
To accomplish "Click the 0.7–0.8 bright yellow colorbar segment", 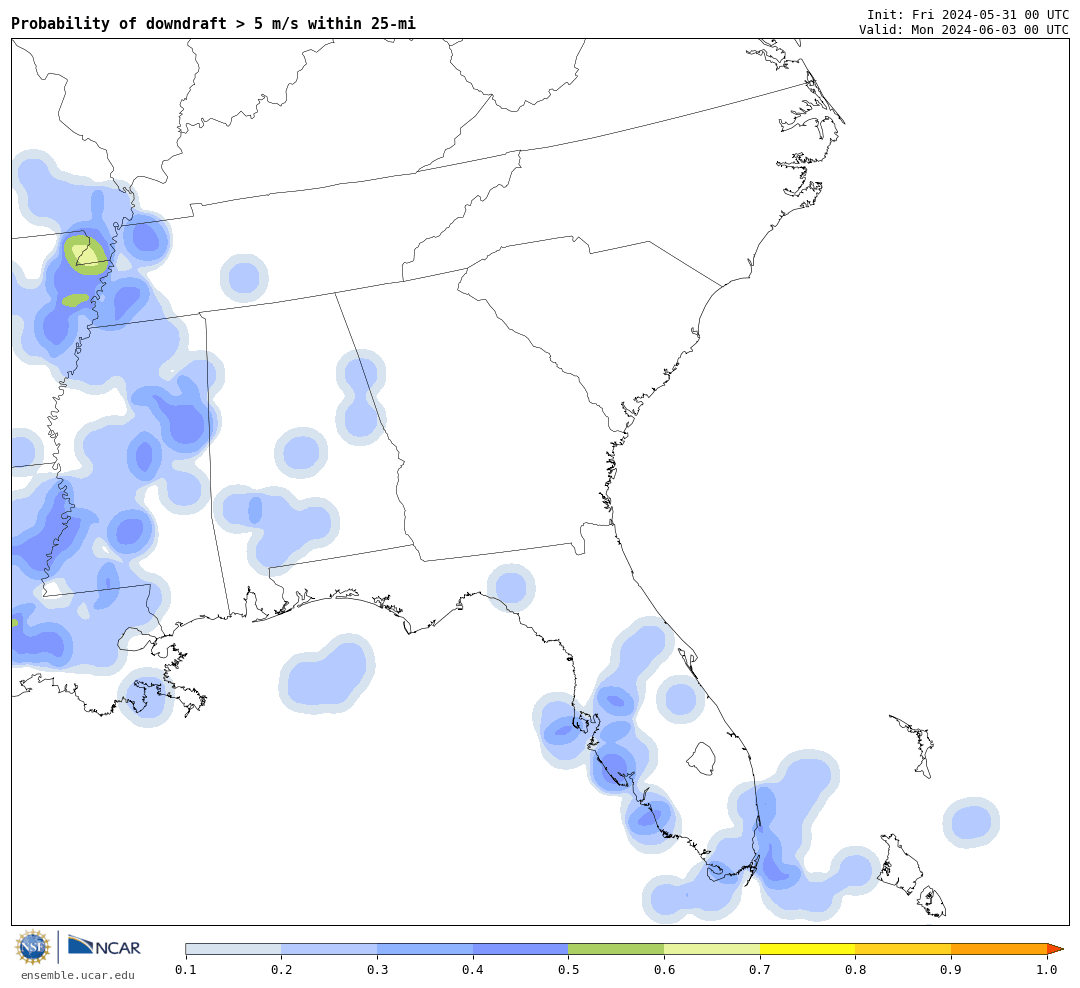I will (808, 949).
